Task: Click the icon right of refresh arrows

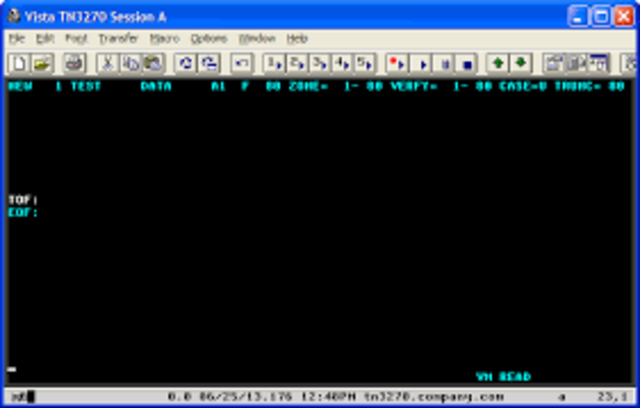Action: coord(209,63)
